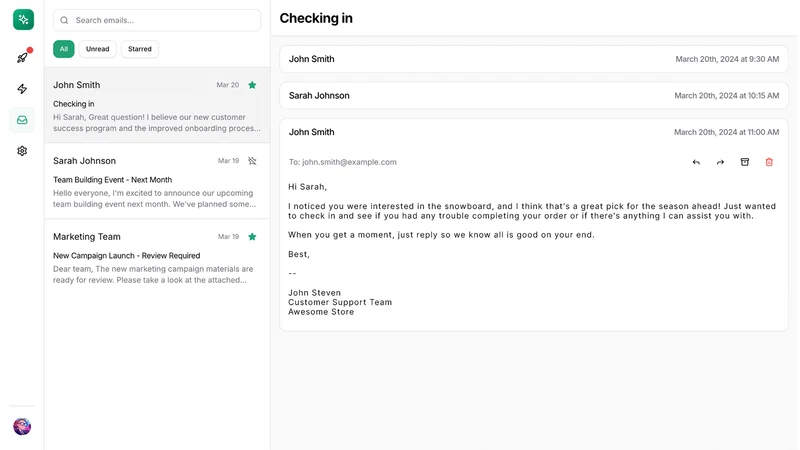Click the reply arrow icon
The height and width of the screenshot is (450, 800).
pyautogui.click(x=696, y=162)
